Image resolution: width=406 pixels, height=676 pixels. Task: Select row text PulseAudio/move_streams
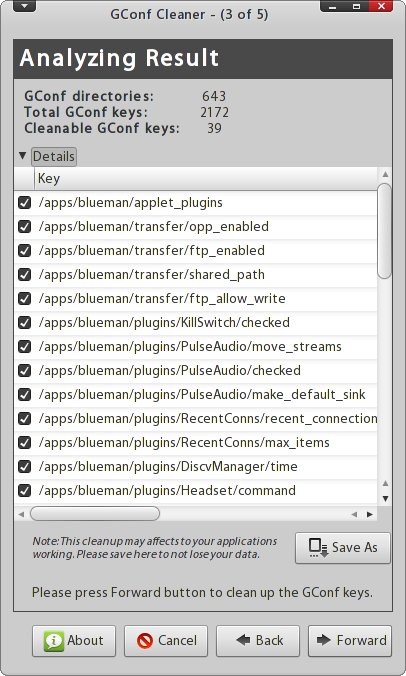click(190, 347)
